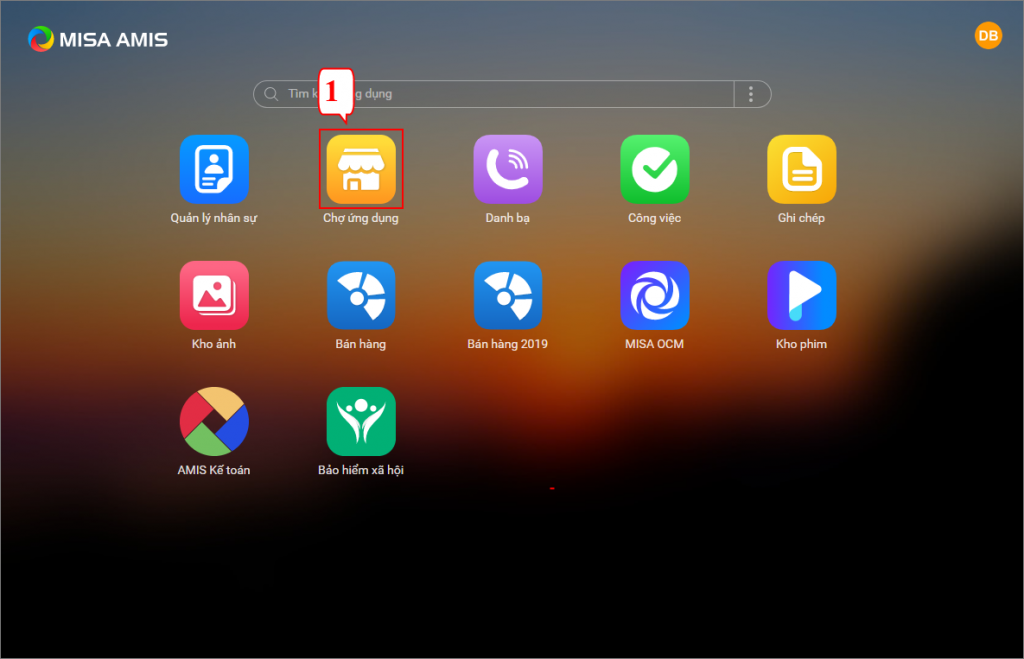This screenshot has height=659, width=1024.
Task: Click the Quản lý nhân sự label
Action: point(214,218)
